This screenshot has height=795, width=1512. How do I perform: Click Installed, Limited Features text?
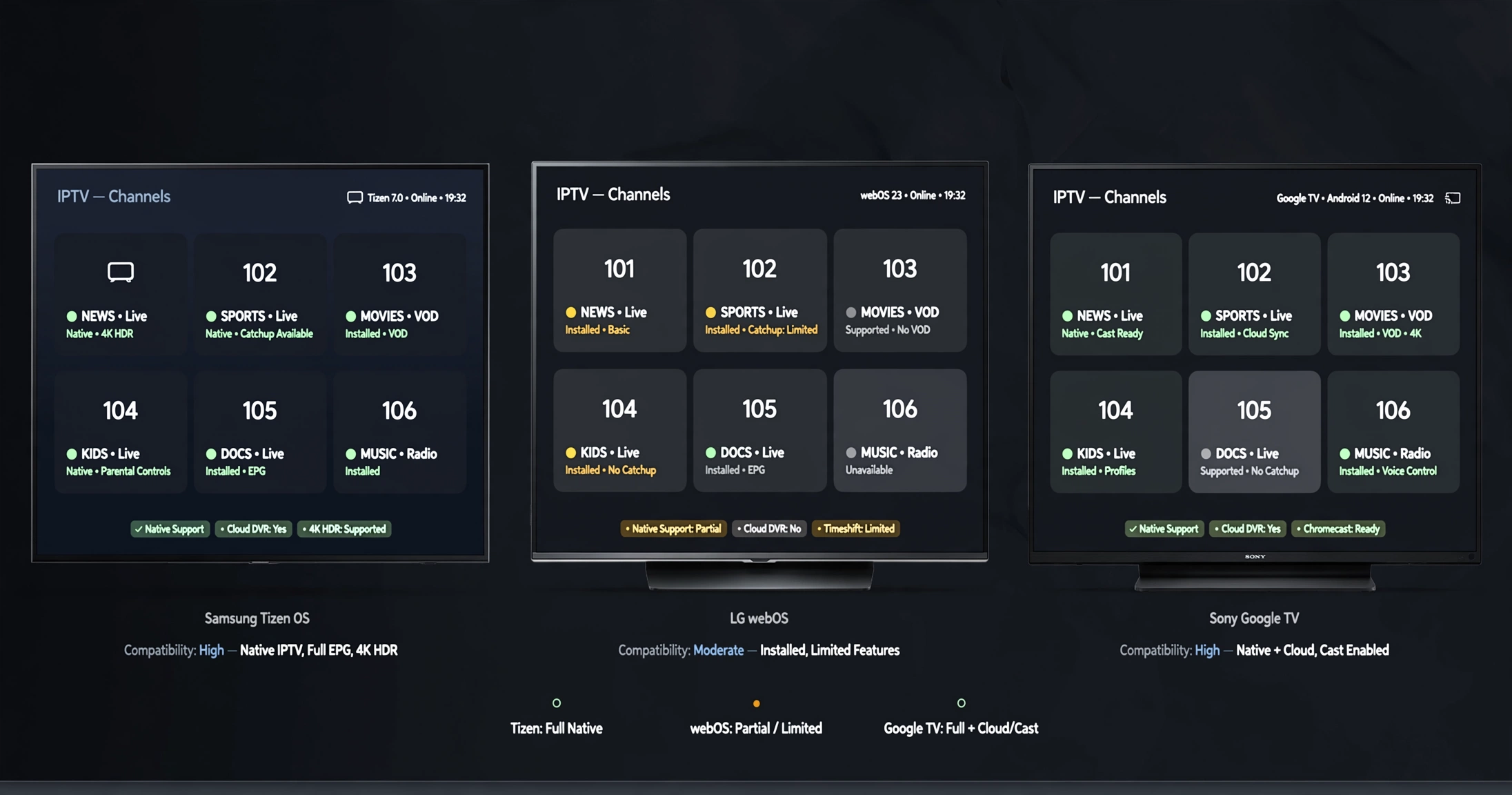pos(830,650)
